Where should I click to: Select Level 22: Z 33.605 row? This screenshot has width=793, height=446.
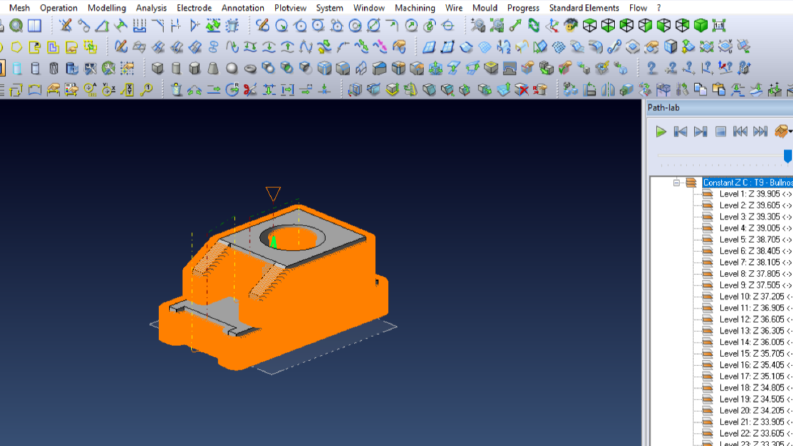756,433
